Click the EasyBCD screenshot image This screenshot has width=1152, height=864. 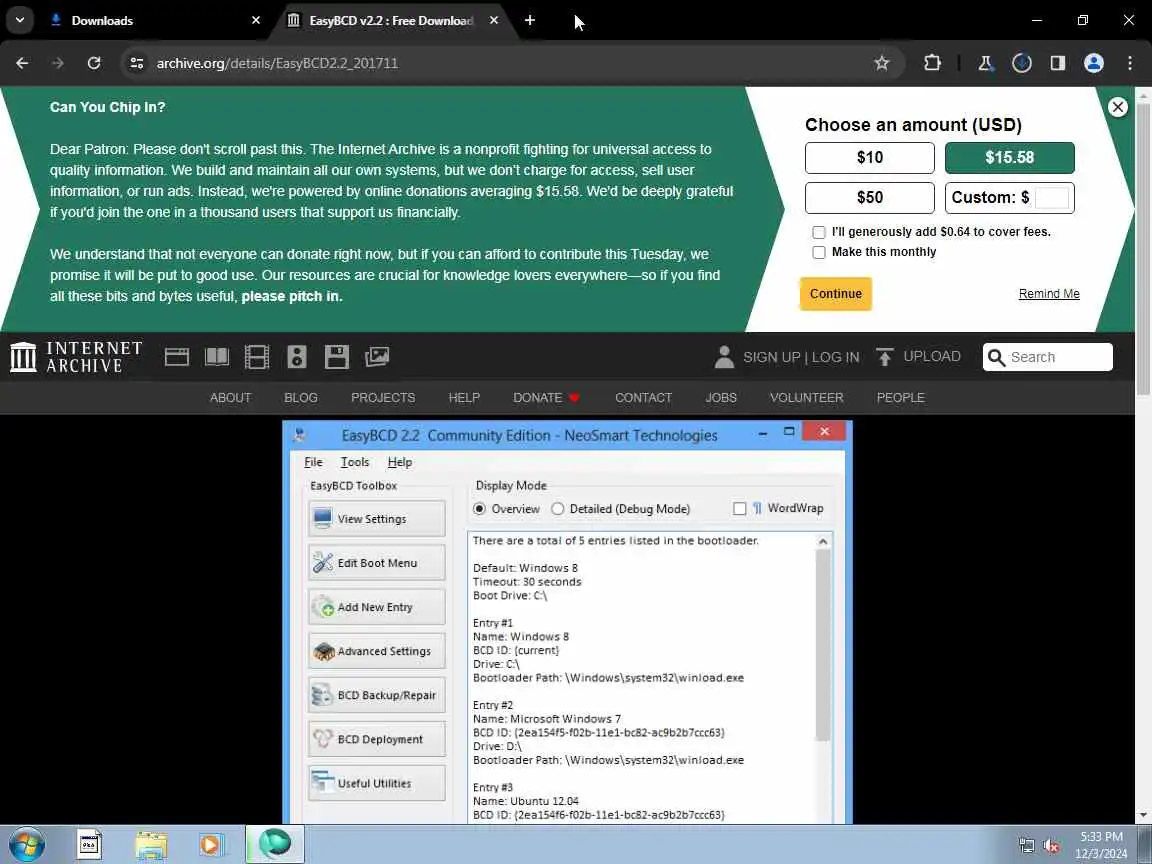point(567,622)
